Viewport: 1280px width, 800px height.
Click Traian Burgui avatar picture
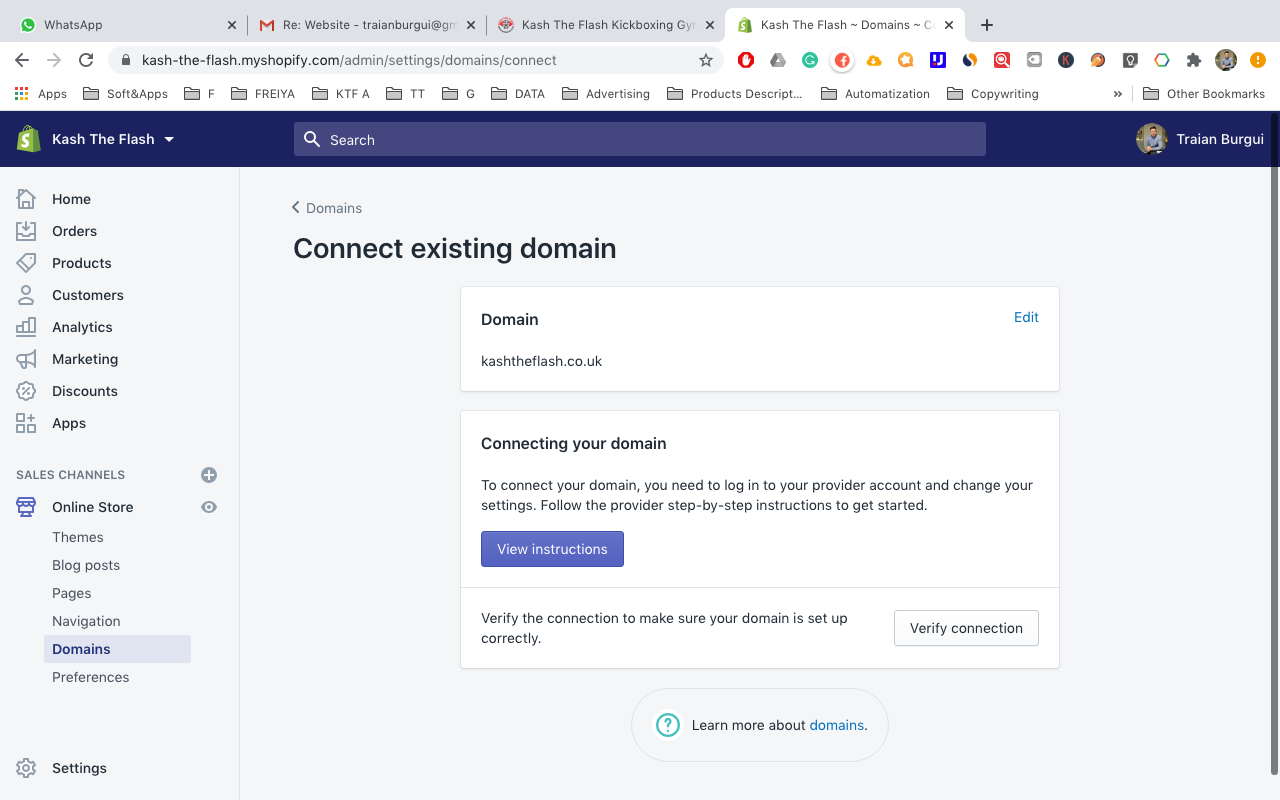click(1152, 139)
